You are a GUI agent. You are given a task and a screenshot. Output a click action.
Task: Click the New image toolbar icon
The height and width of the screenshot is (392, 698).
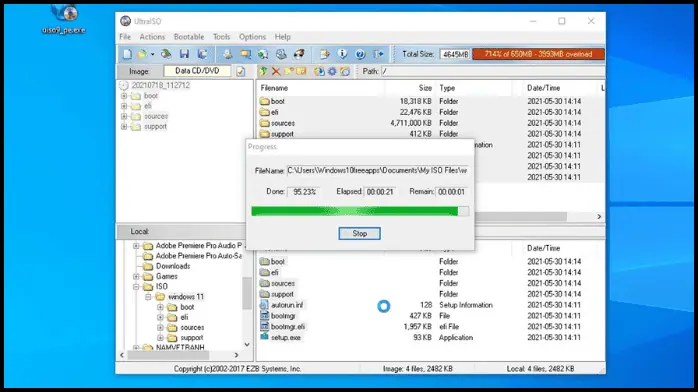point(127,54)
